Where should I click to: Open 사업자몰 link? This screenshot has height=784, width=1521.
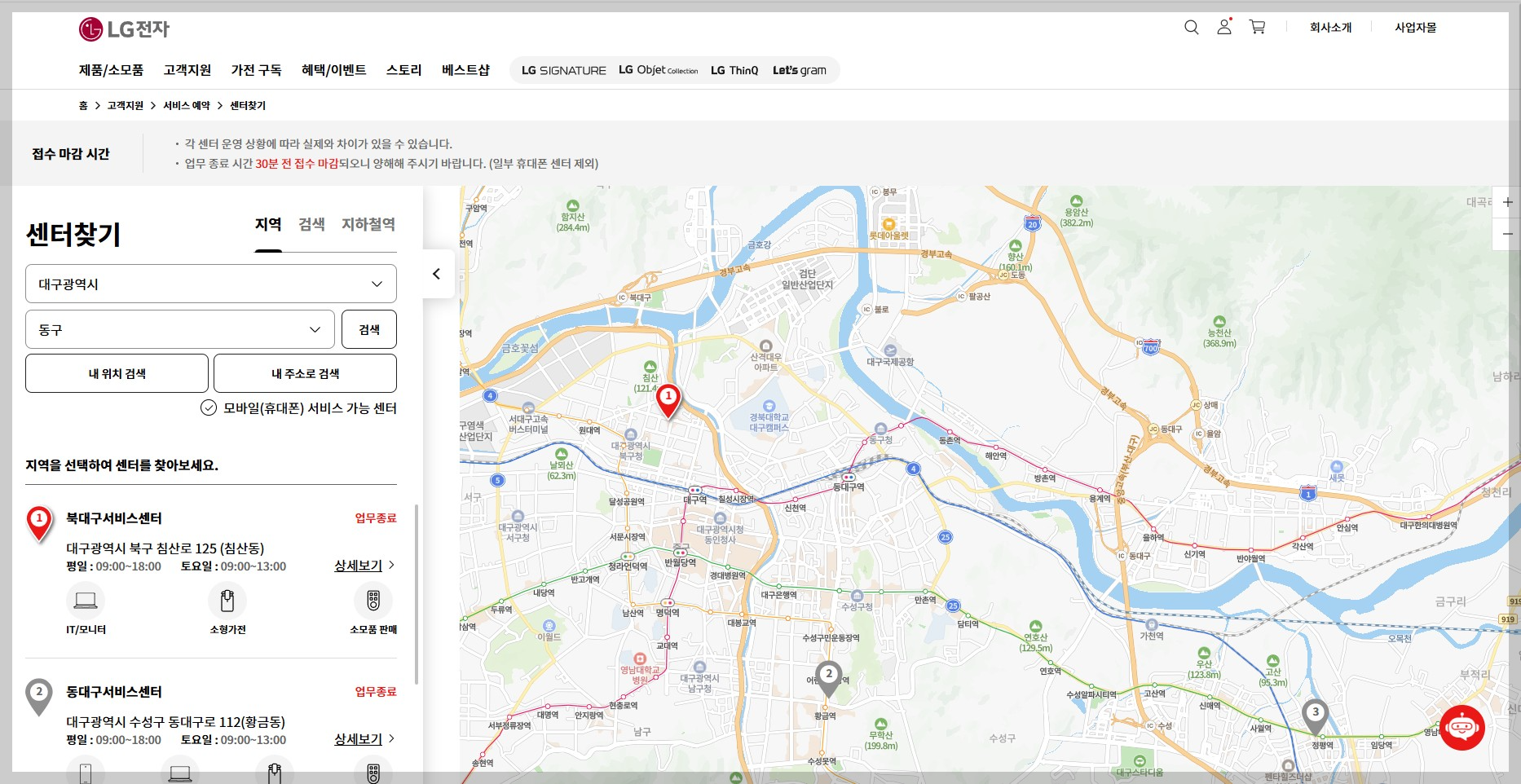(1416, 28)
